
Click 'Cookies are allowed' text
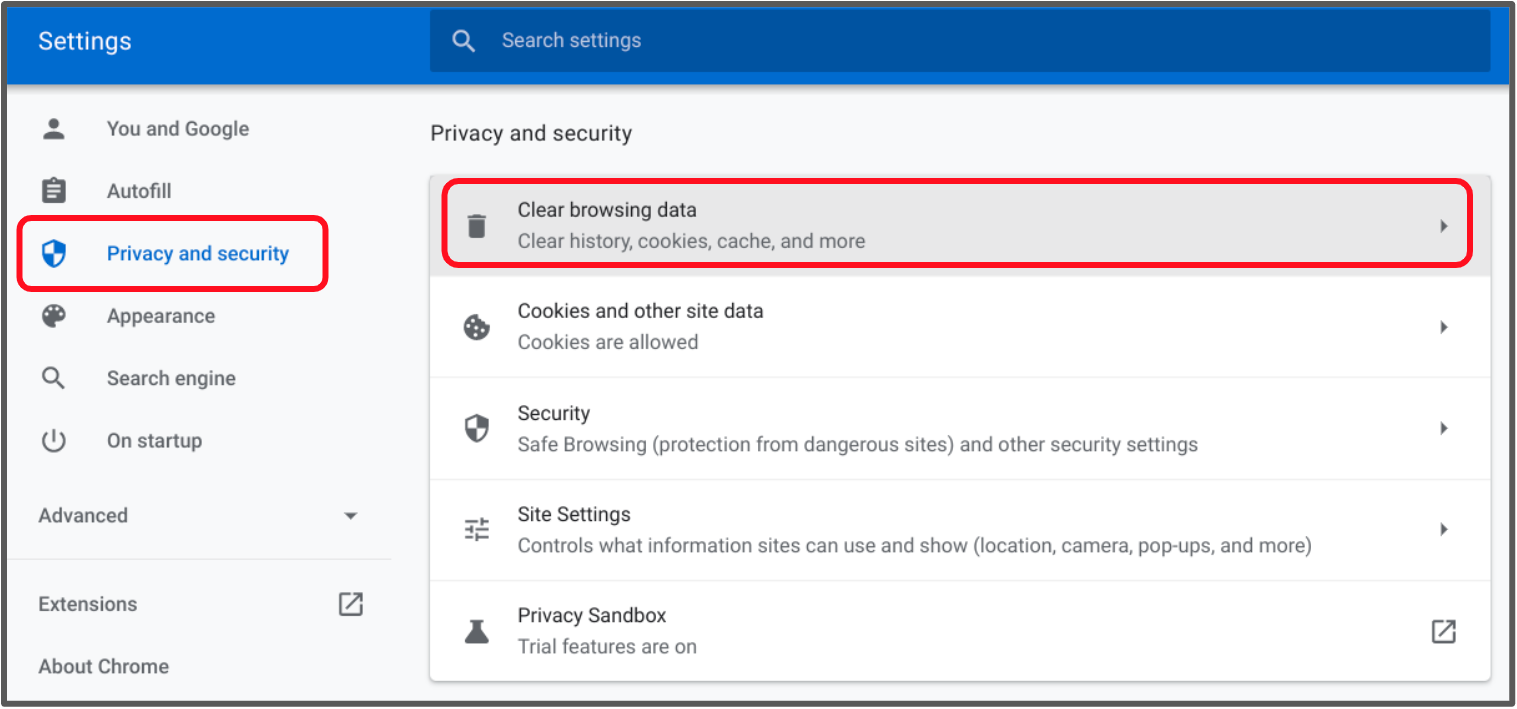608,342
